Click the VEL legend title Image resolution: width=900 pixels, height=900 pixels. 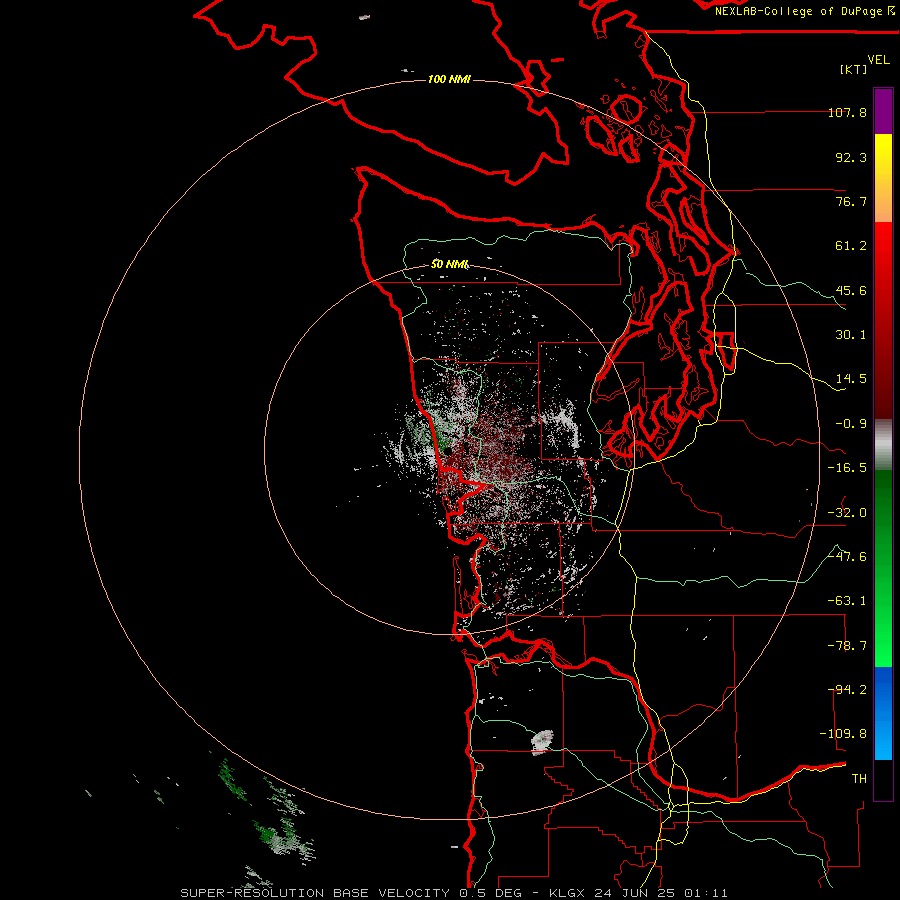(878, 60)
